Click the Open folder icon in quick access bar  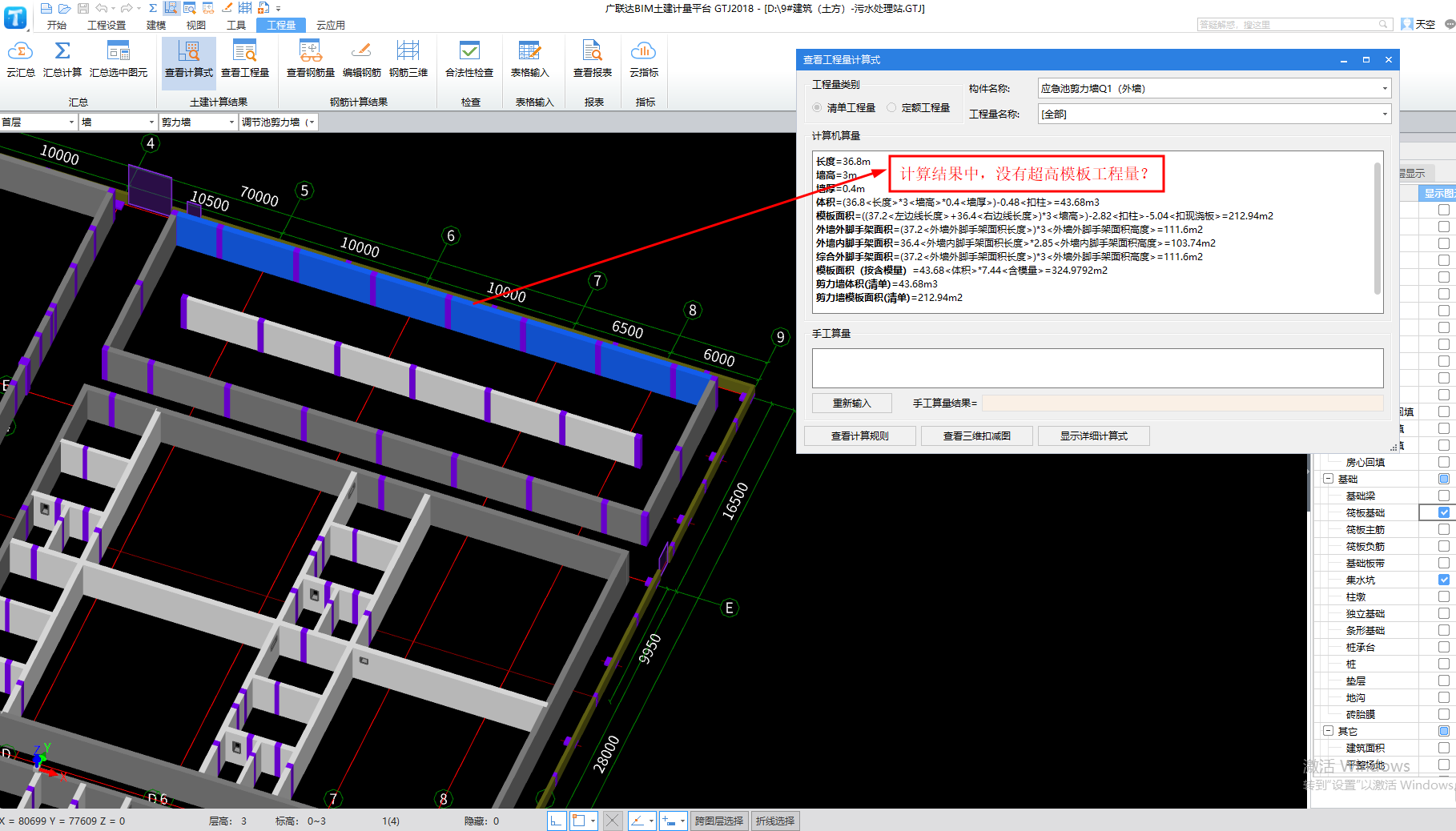pyautogui.click(x=64, y=8)
